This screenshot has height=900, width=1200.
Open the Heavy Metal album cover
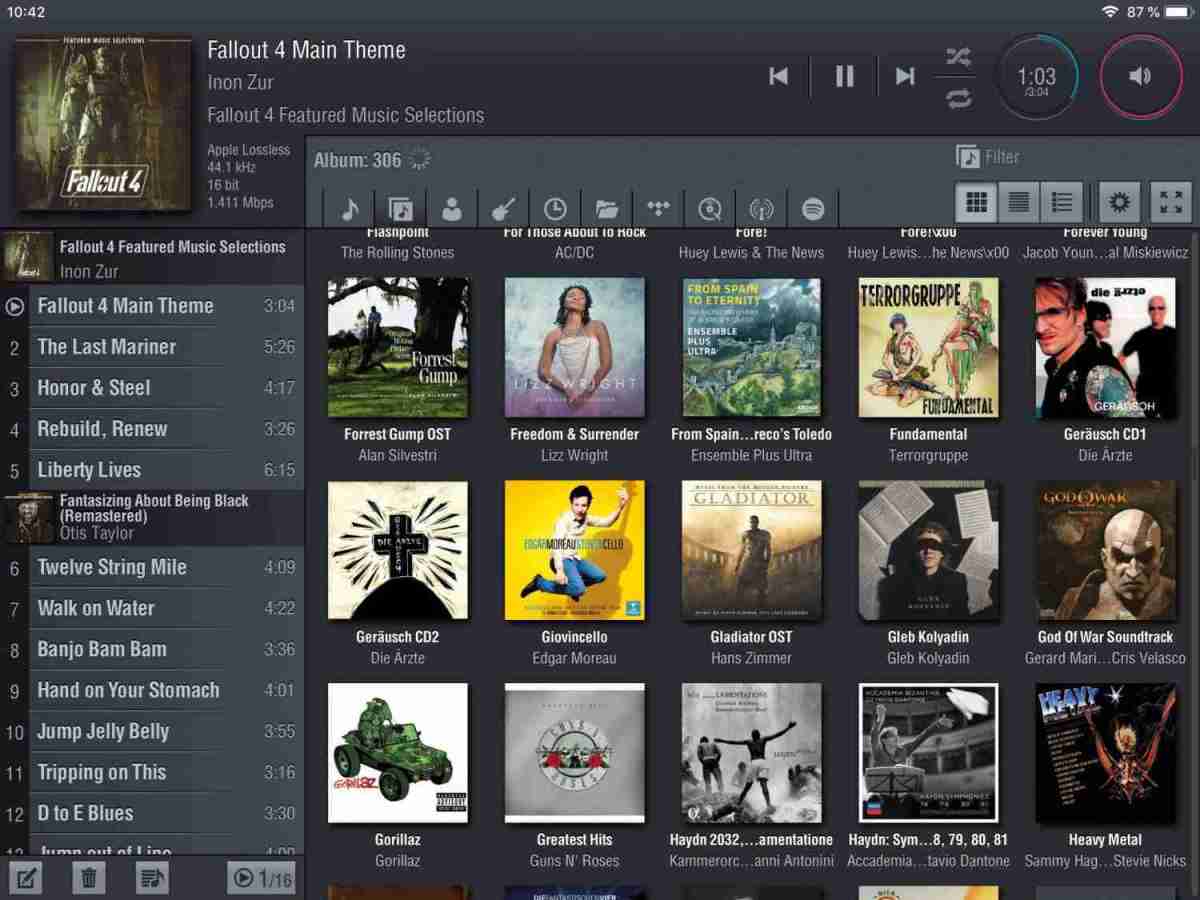(1105, 753)
